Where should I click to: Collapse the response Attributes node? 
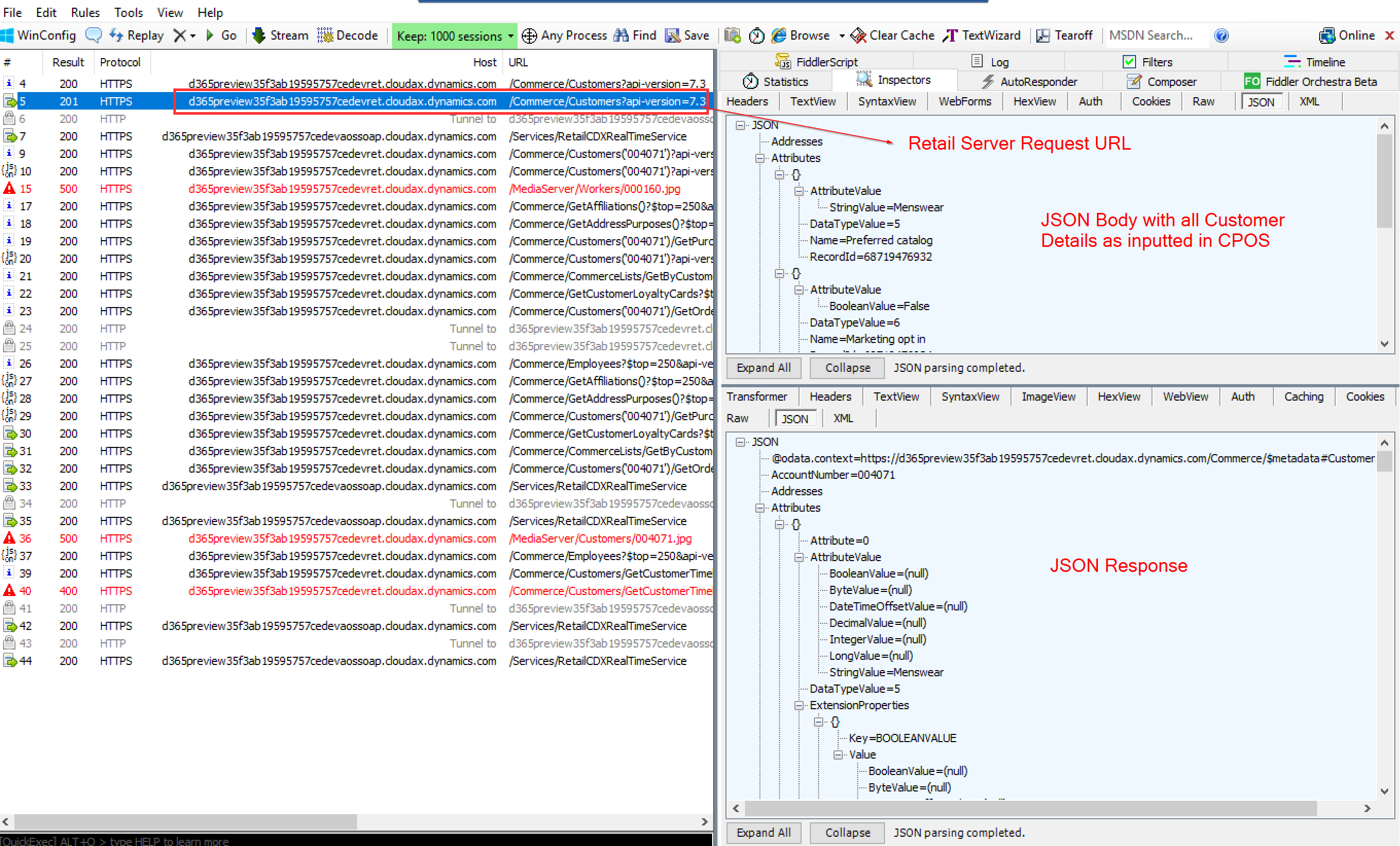pos(759,508)
